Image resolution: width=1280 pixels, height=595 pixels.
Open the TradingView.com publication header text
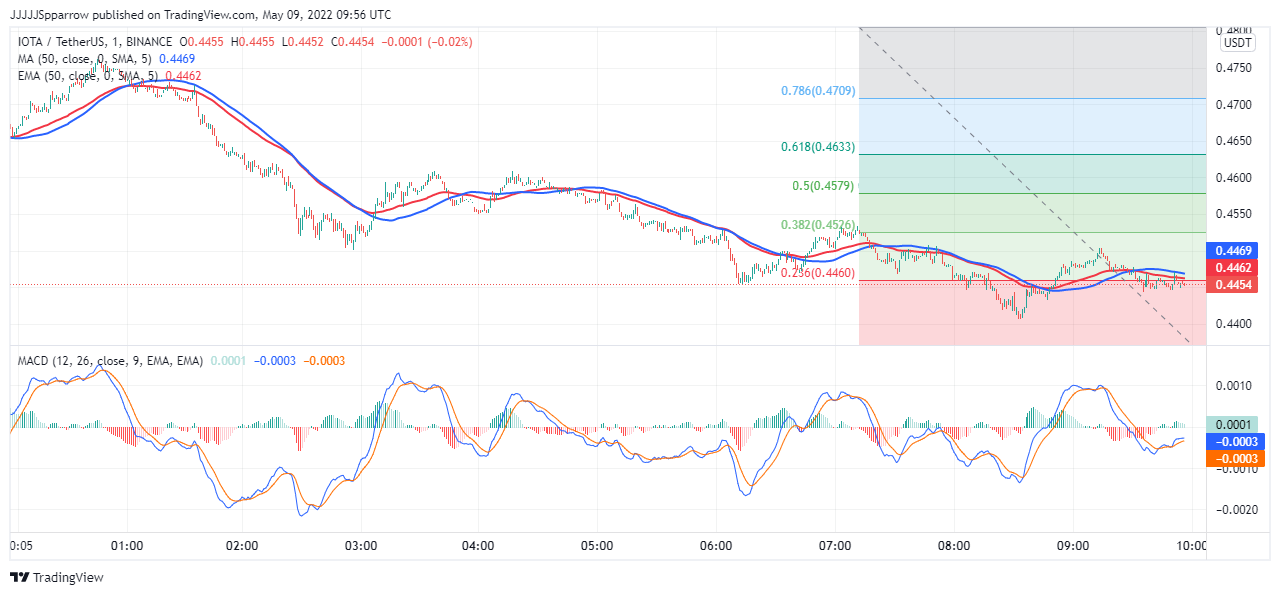(x=201, y=15)
